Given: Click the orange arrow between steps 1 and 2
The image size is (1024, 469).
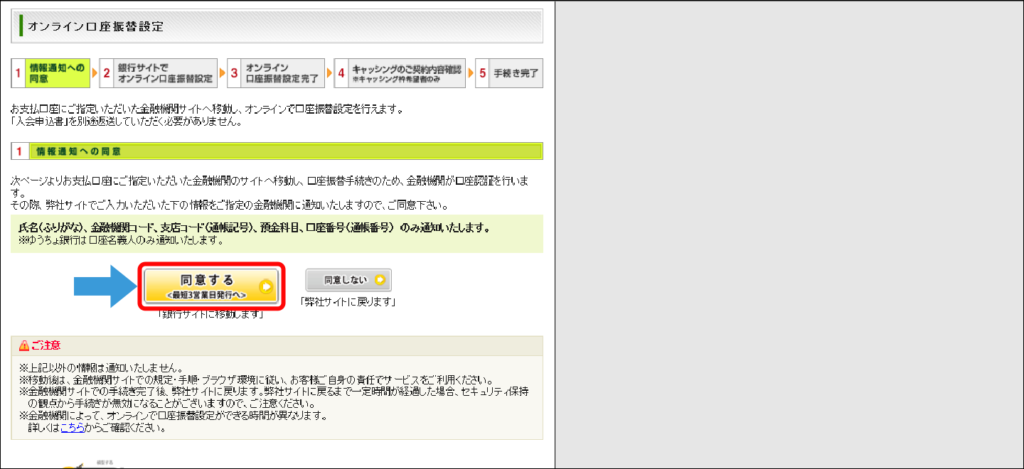Looking at the screenshot, I should coord(95,73).
